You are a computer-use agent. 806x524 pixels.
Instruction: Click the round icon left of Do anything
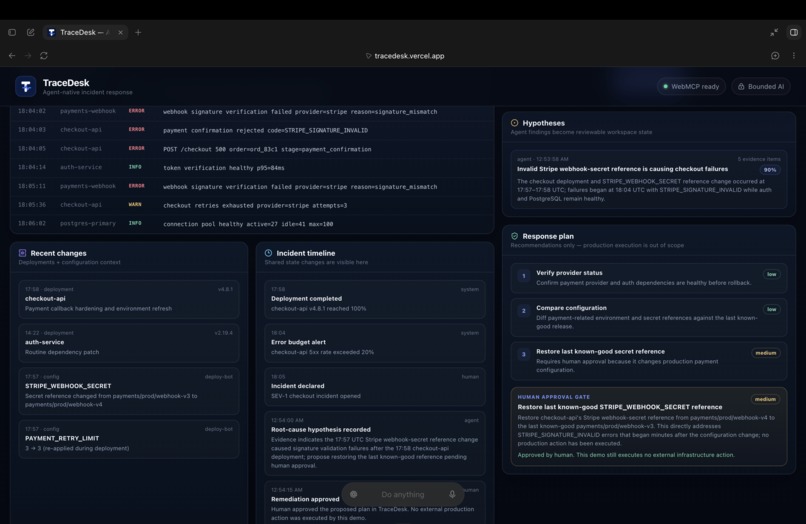[x=354, y=494]
